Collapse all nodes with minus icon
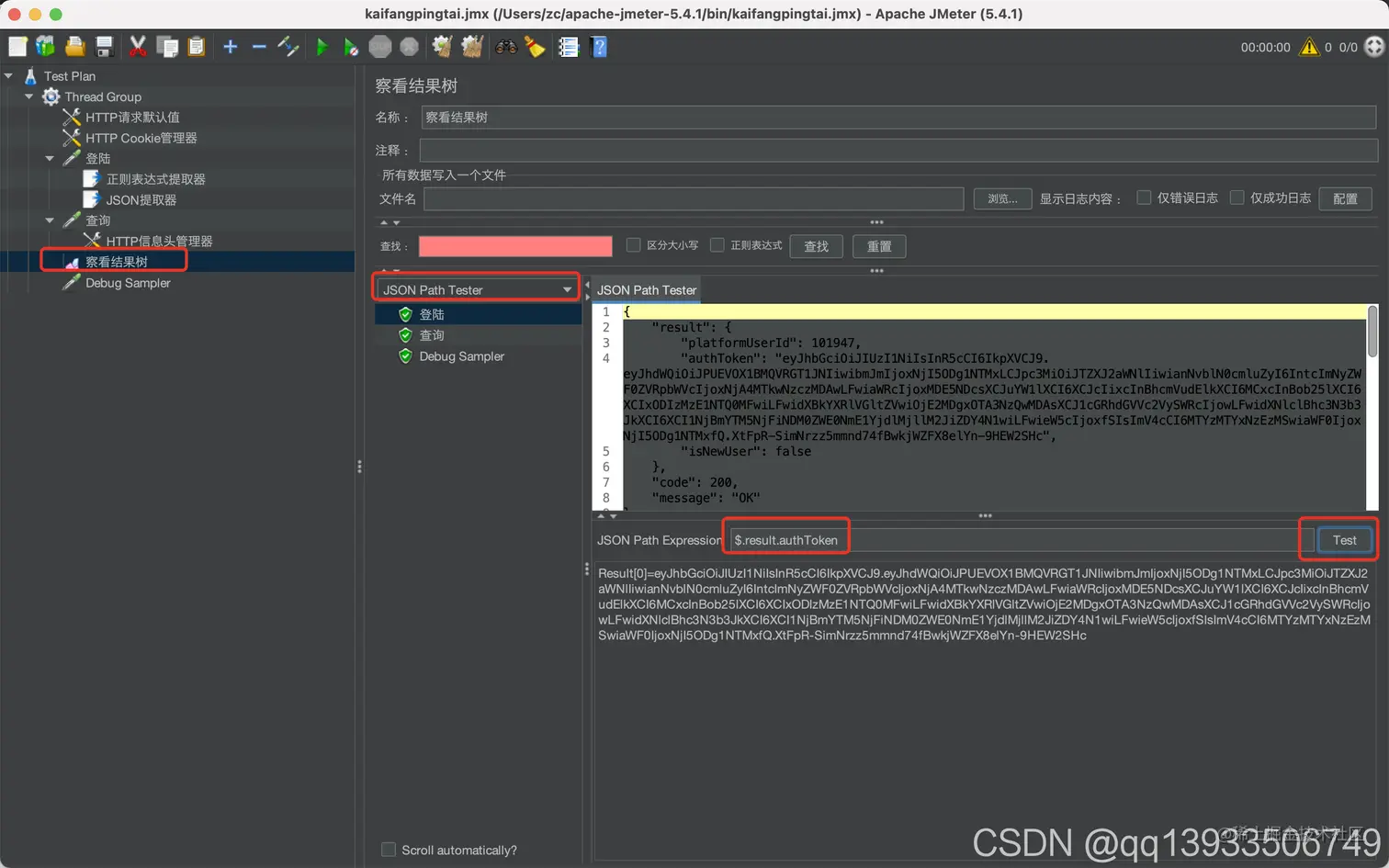Viewport: 1389px width, 868px height. click(259, 47)
